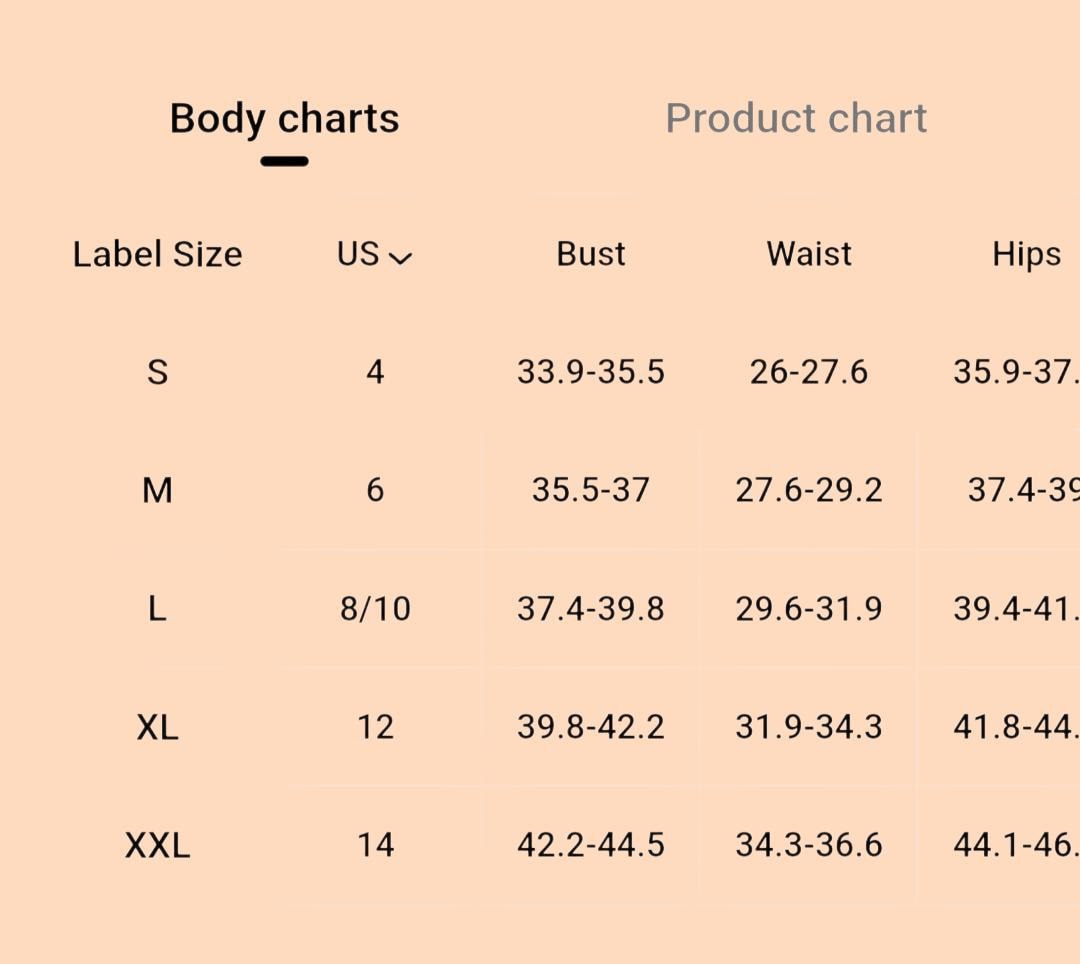
Task: Click bust measurement 33.9-35.5
Action: click(x=591, y=373)
